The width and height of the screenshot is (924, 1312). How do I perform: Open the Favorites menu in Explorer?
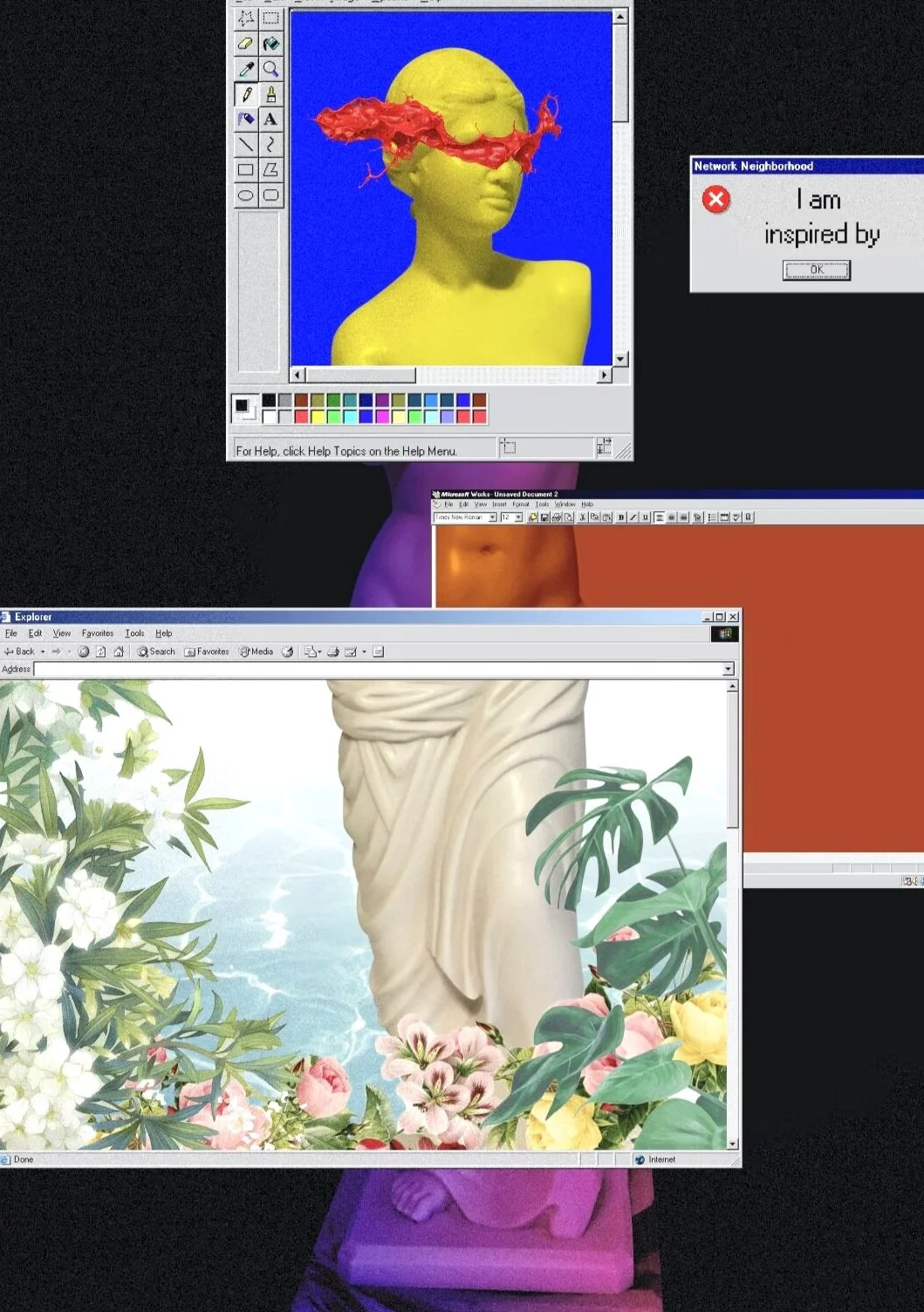coord(97,633)
